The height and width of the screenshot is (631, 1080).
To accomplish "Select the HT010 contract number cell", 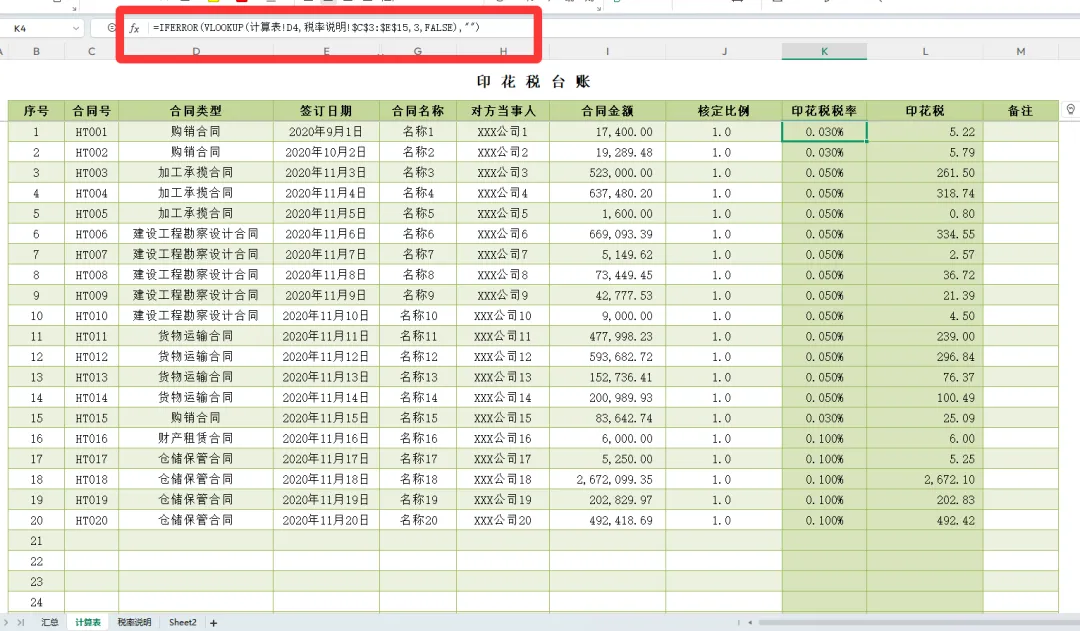I will click(x=91, y=316).
